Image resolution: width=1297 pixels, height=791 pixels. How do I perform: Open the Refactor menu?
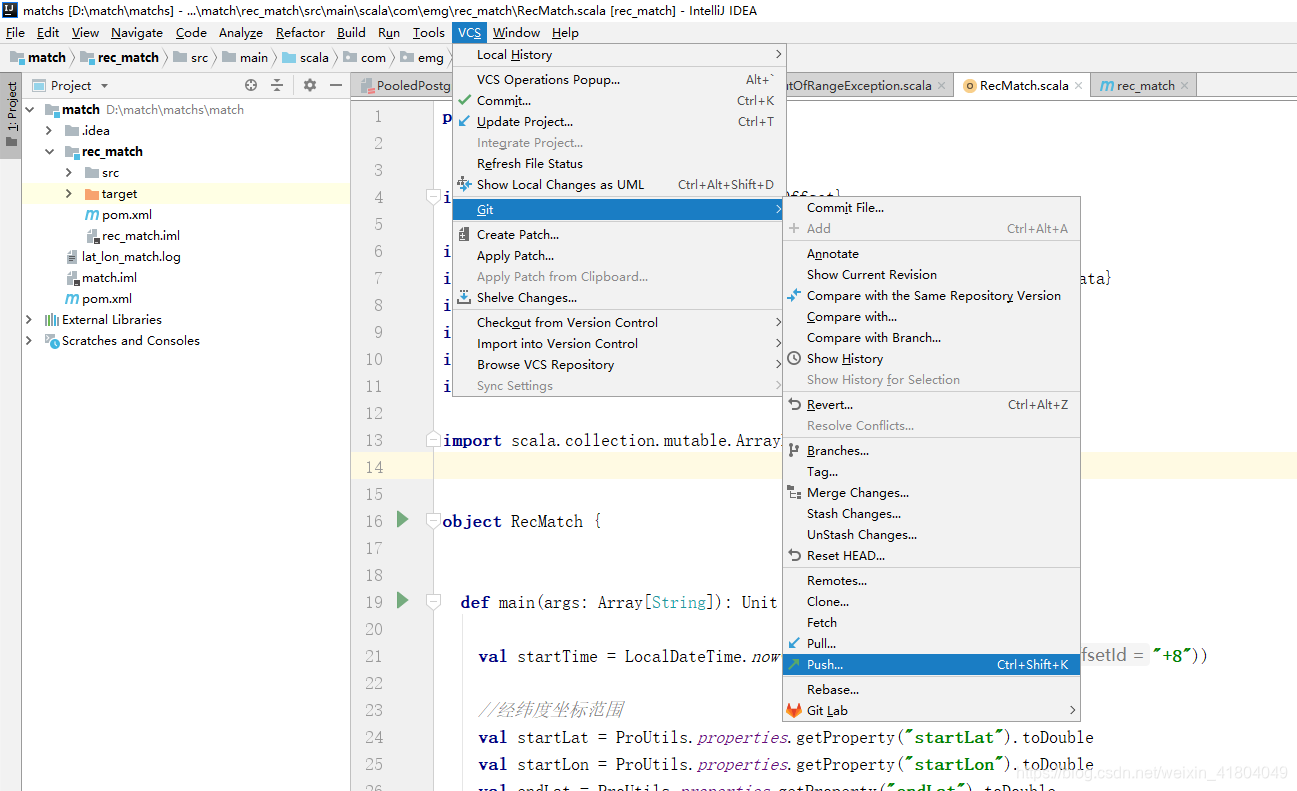tap(300, 32)
